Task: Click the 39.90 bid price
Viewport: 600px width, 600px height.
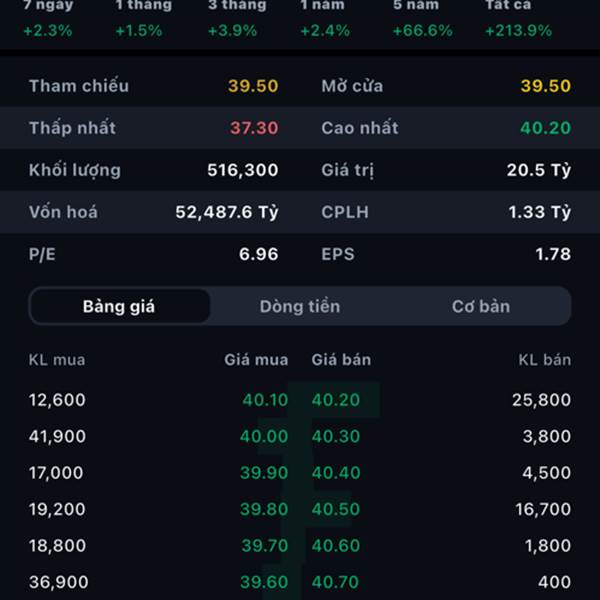Action: (265, 473)
